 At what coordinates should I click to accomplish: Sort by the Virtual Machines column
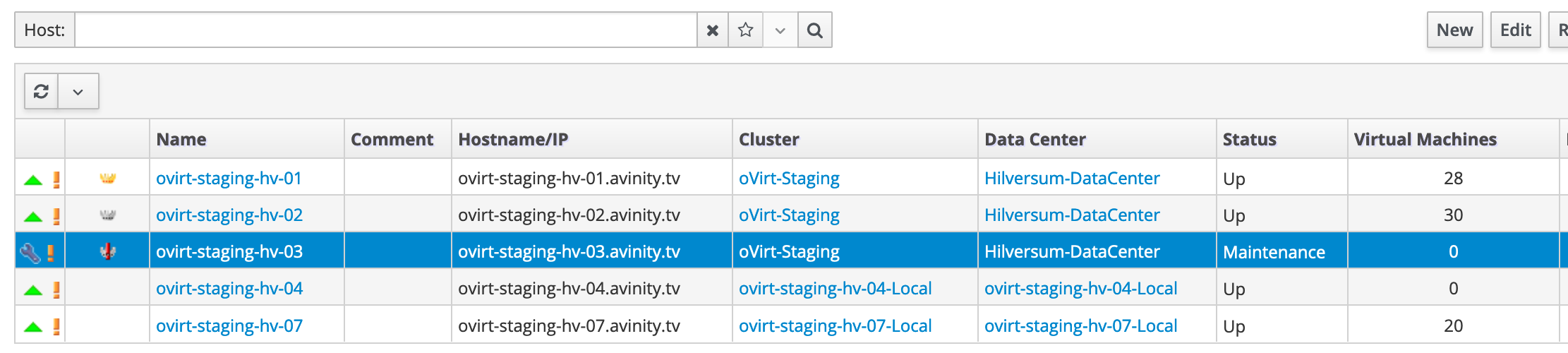click(1425, 139)
